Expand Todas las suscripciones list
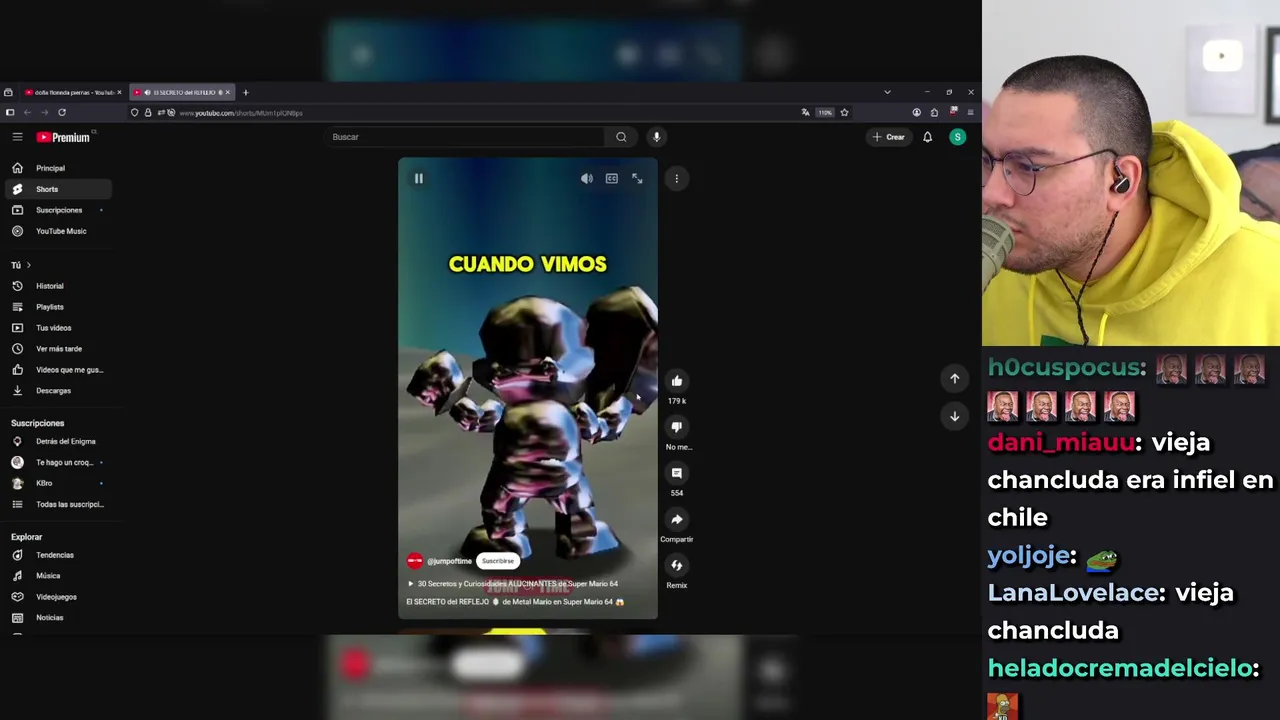The image size is (1280, 720). [x=56, y=504]
